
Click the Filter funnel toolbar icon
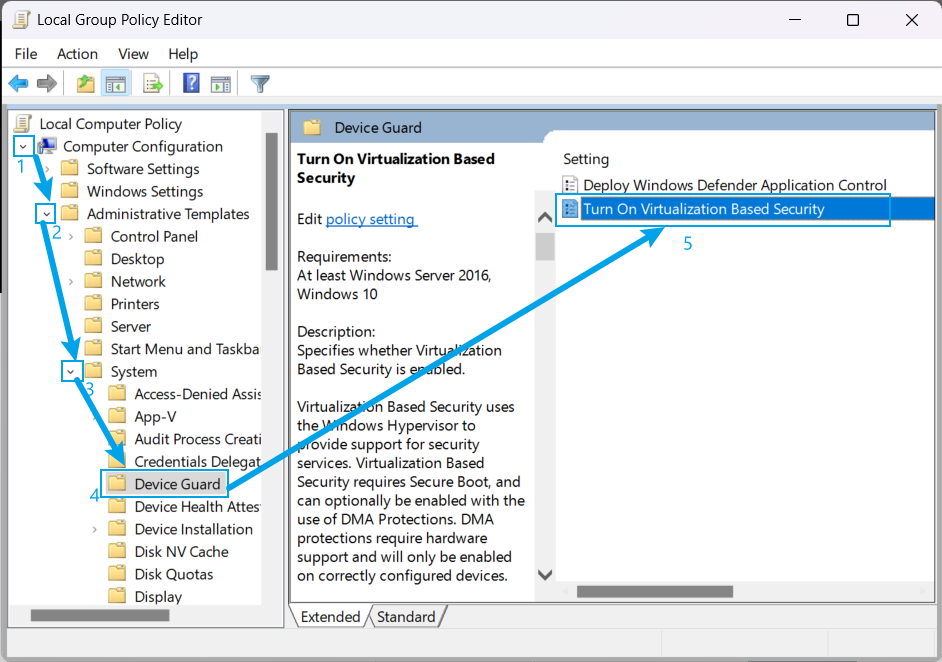260,84
